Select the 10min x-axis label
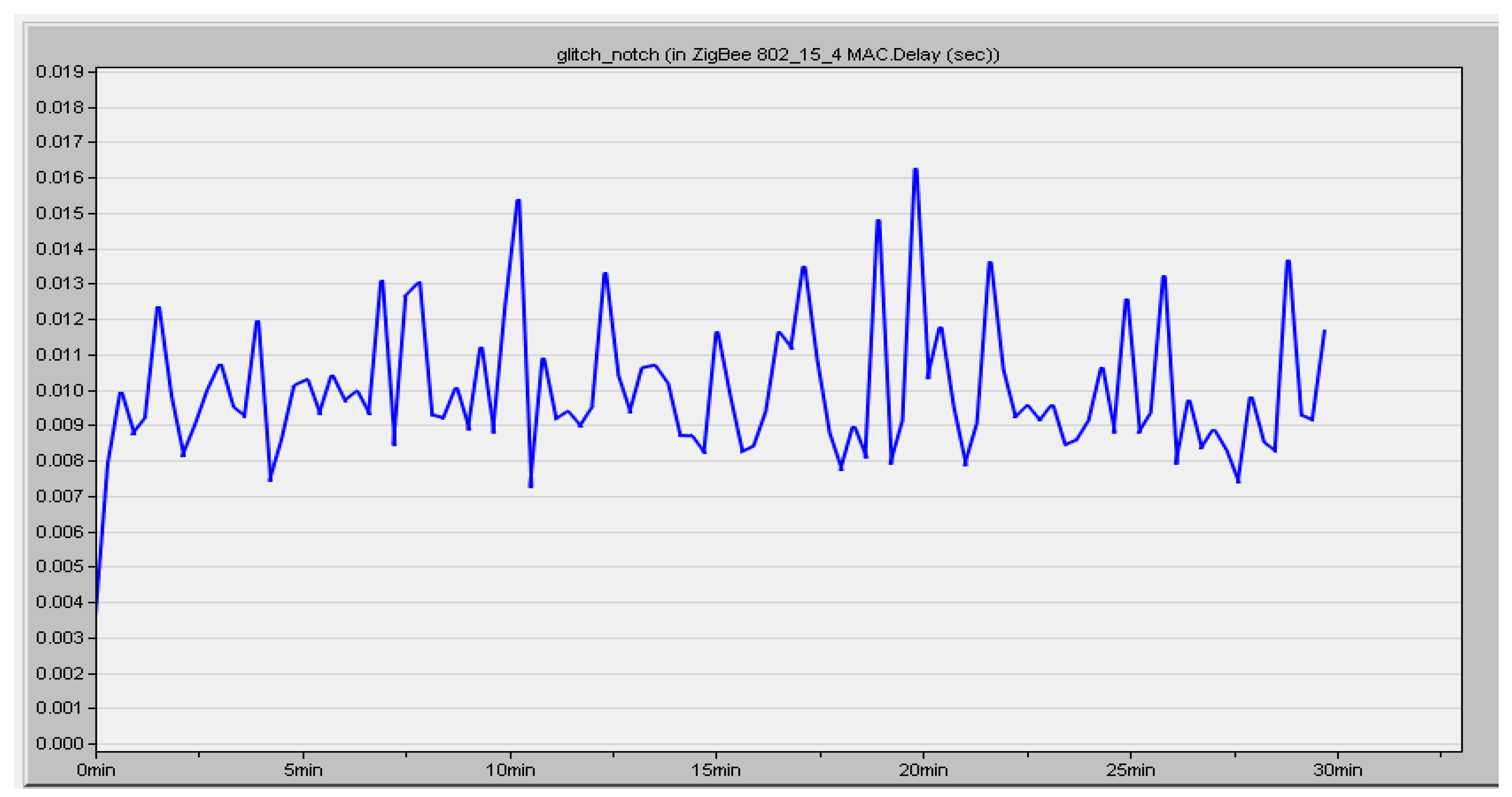The image size is (1512, 797). pyautogui.click(x=510, y=770)
